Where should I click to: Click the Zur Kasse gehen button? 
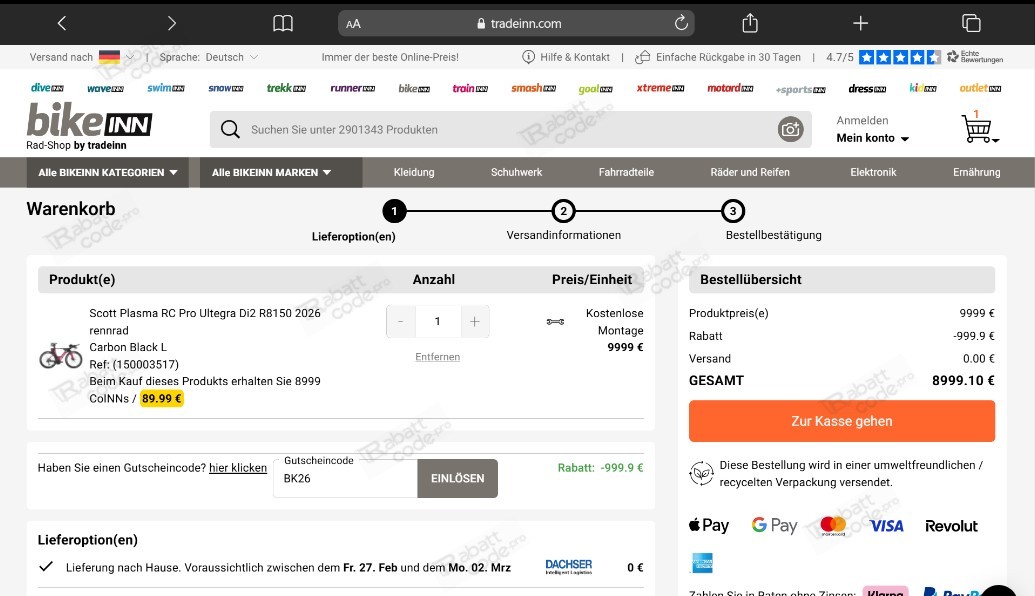840,421
